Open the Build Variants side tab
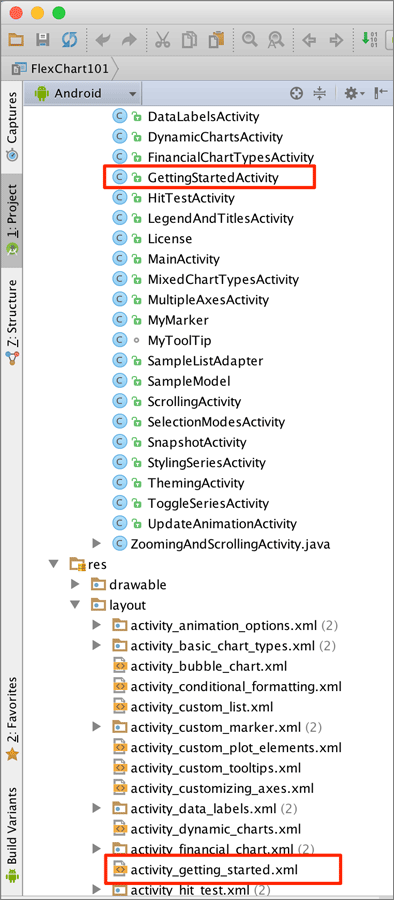The width and height of the screenshot is (394, 900). pos(12,834)
